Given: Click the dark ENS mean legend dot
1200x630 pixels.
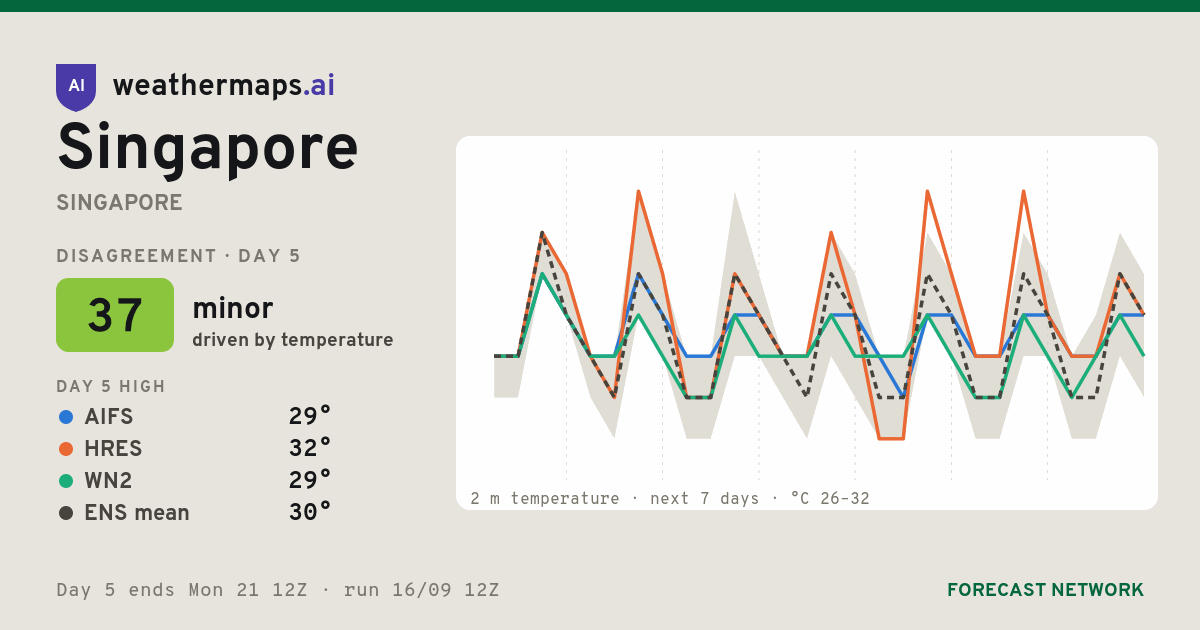Looking at the screenshot, I should tap(66, 513).
